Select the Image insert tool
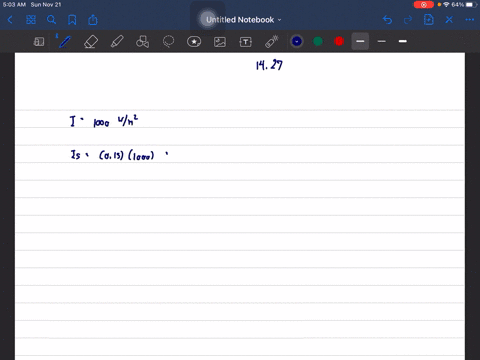Image resolution: width=480 pixels, height=360 pixels. coord(220,42)
